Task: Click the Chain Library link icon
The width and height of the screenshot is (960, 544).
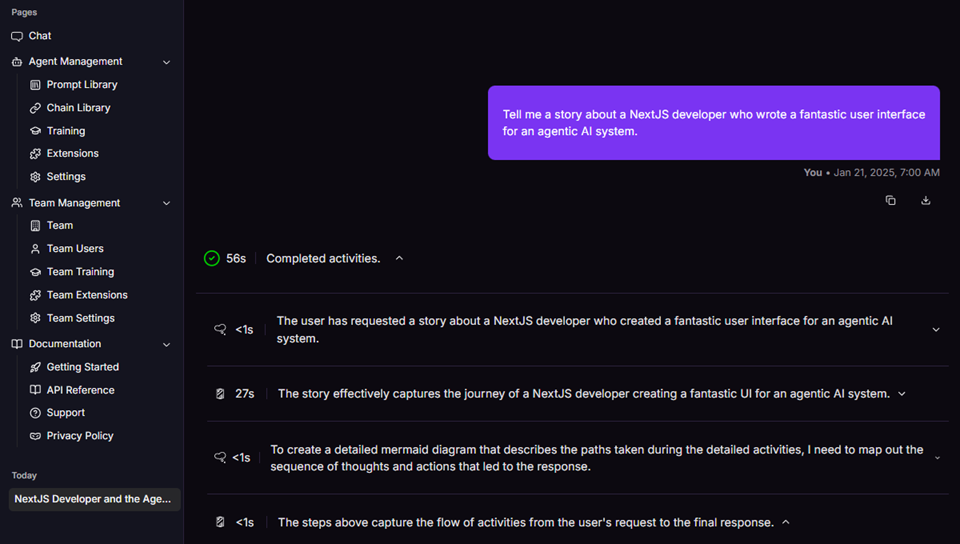Action: (36, 108)
